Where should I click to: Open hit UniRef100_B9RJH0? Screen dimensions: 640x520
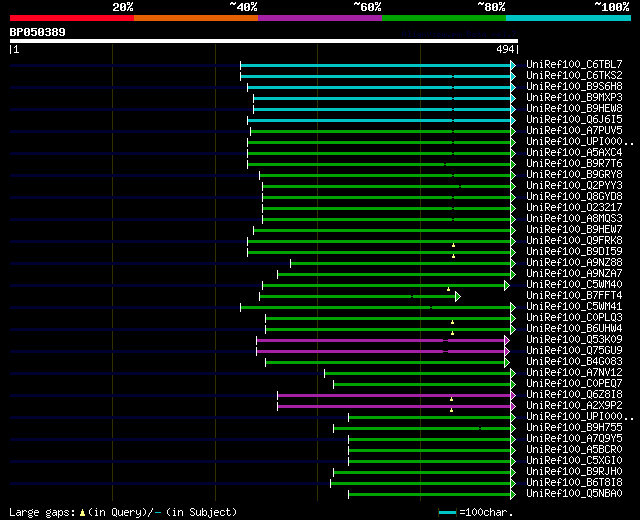[574, 472]
